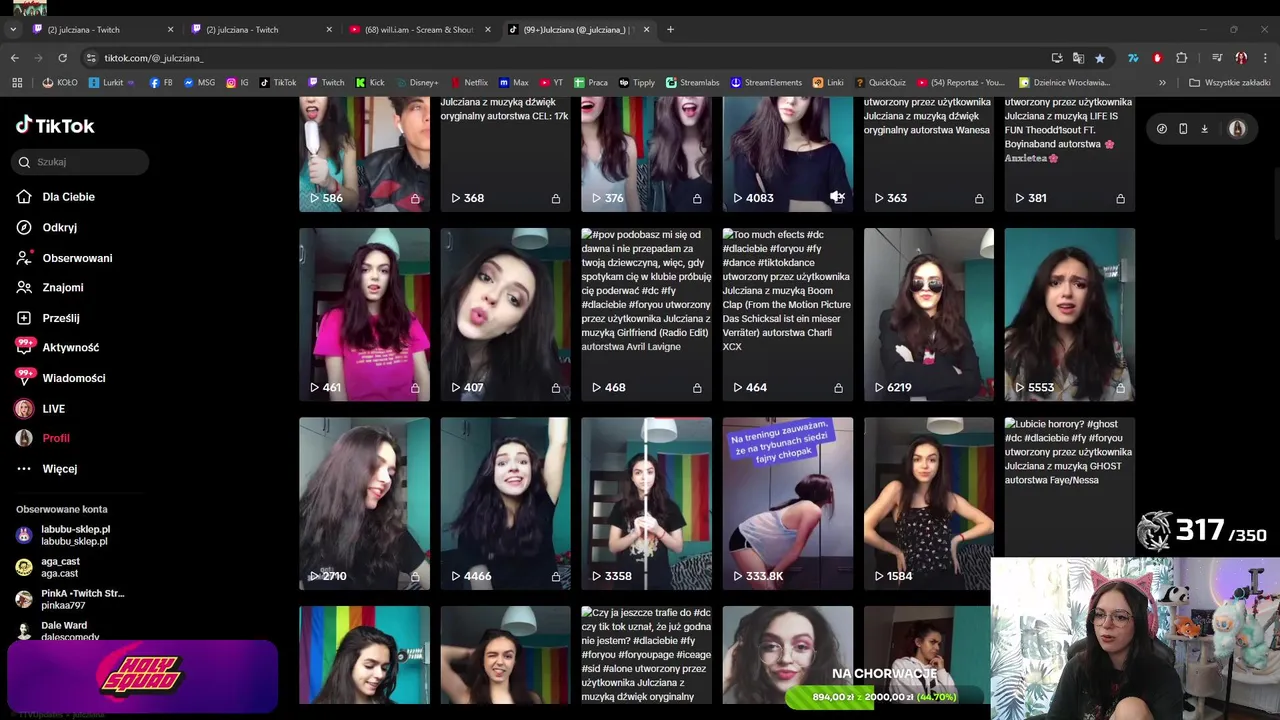
Task: Toggle the bookmark star for this page
Action: 1100,58
